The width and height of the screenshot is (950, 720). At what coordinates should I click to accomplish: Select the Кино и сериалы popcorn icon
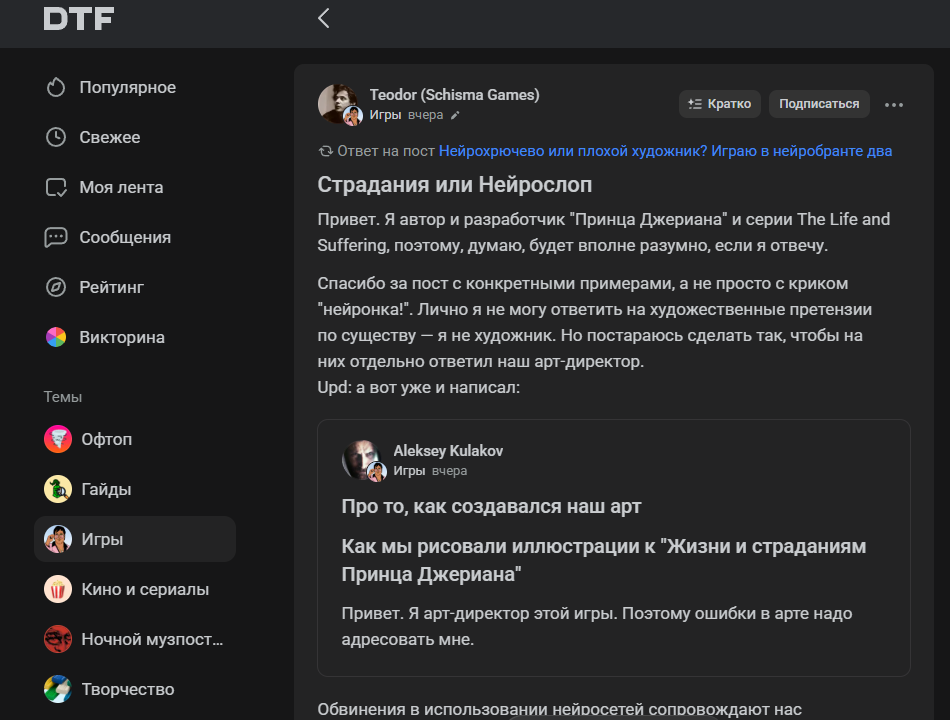tap(58, 589)
